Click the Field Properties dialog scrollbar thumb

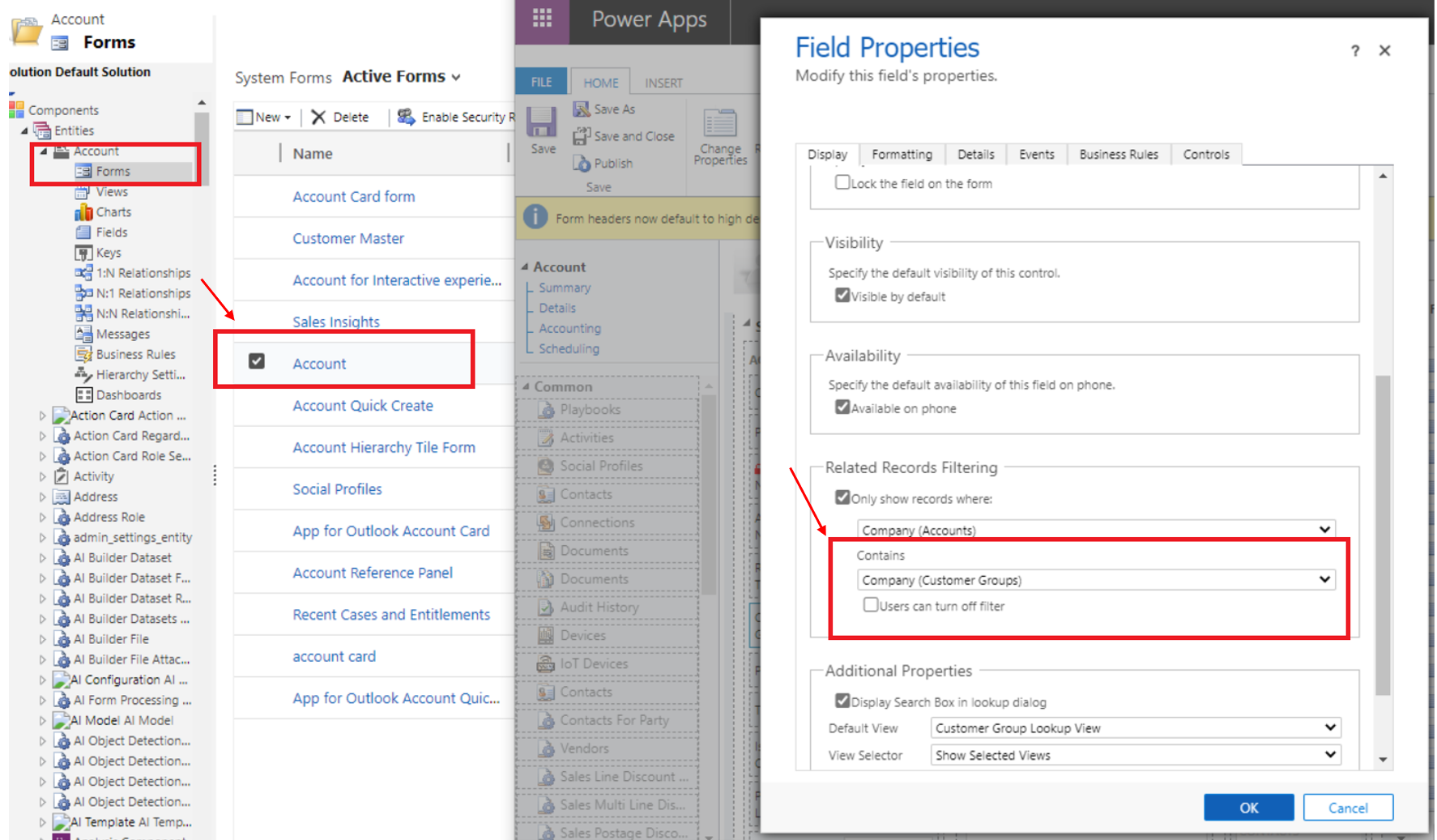point(1383,535)
